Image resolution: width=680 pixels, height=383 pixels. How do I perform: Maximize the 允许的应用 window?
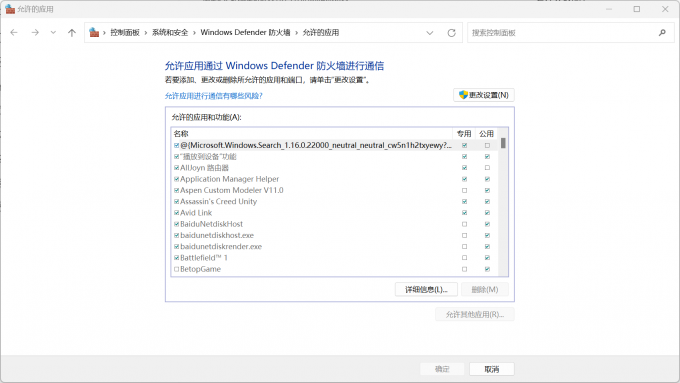[637, 9]
